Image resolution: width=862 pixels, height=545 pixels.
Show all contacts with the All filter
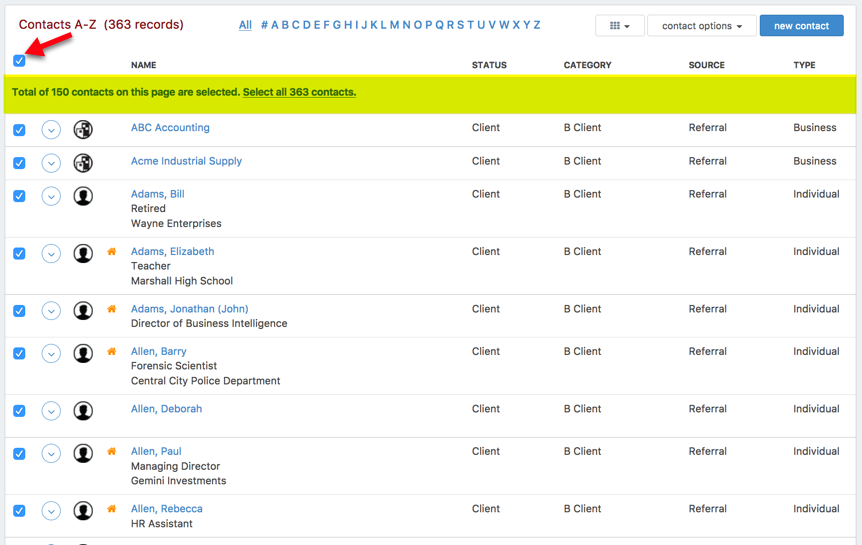(x=245, y=25)
